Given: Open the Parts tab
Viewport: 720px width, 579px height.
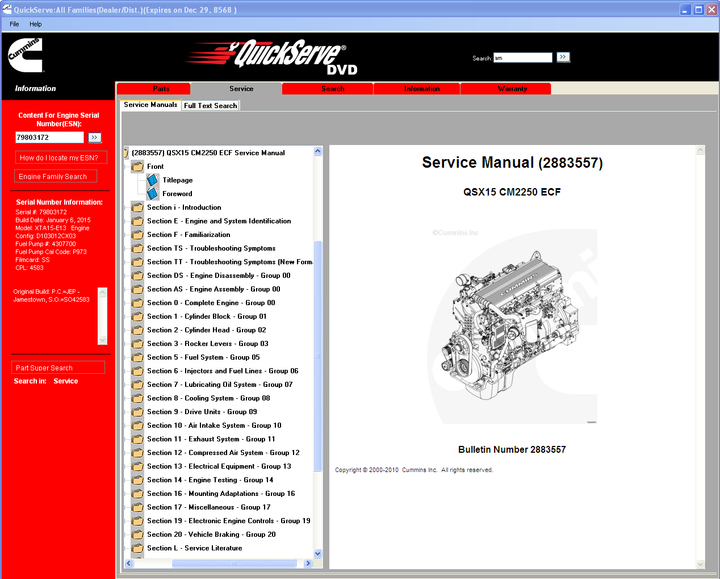Looking at the screenshot, I should tap(154, 89).
